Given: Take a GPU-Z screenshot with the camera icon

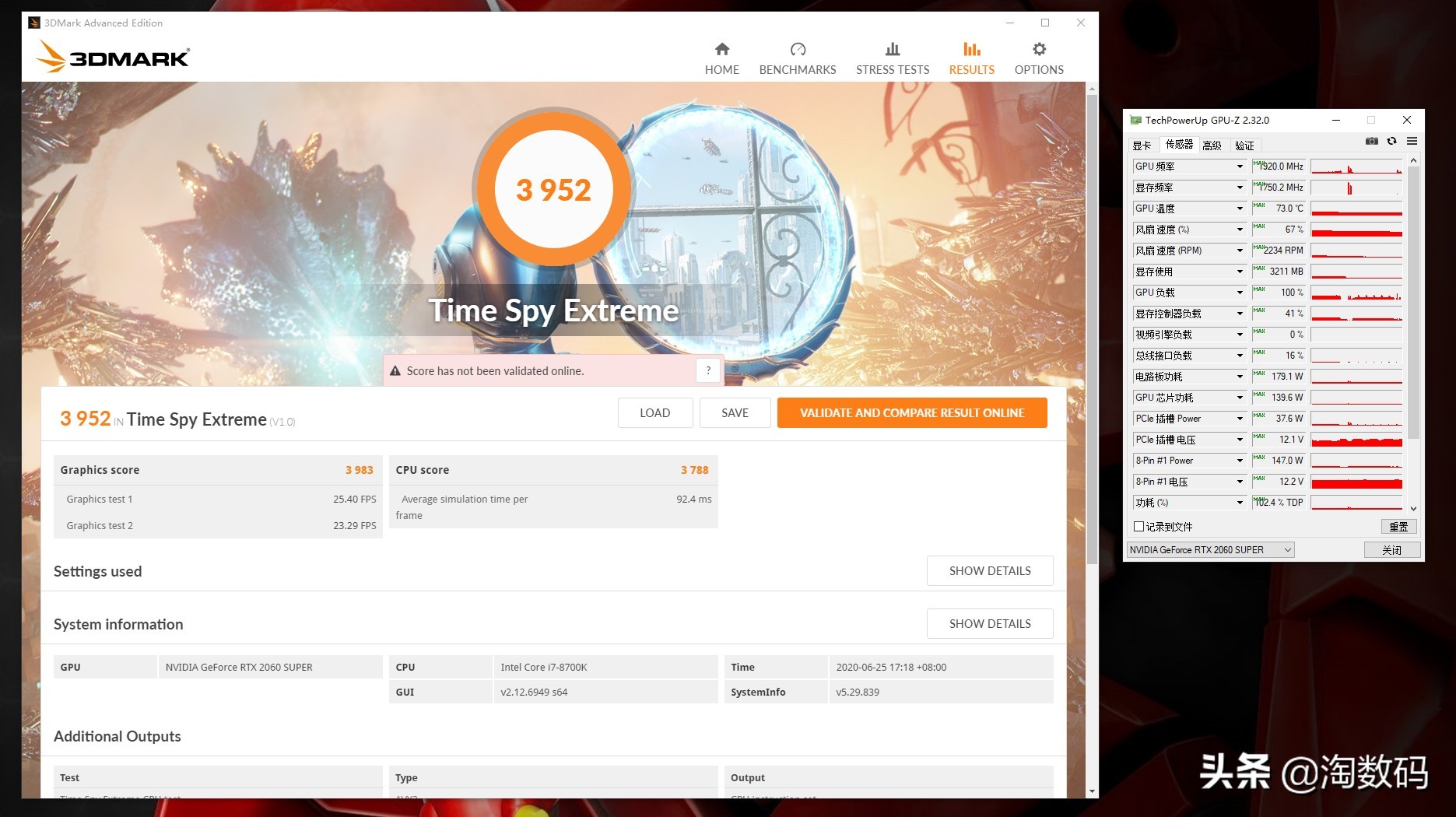Looking at the screenshot, I should click(1372, 141).
